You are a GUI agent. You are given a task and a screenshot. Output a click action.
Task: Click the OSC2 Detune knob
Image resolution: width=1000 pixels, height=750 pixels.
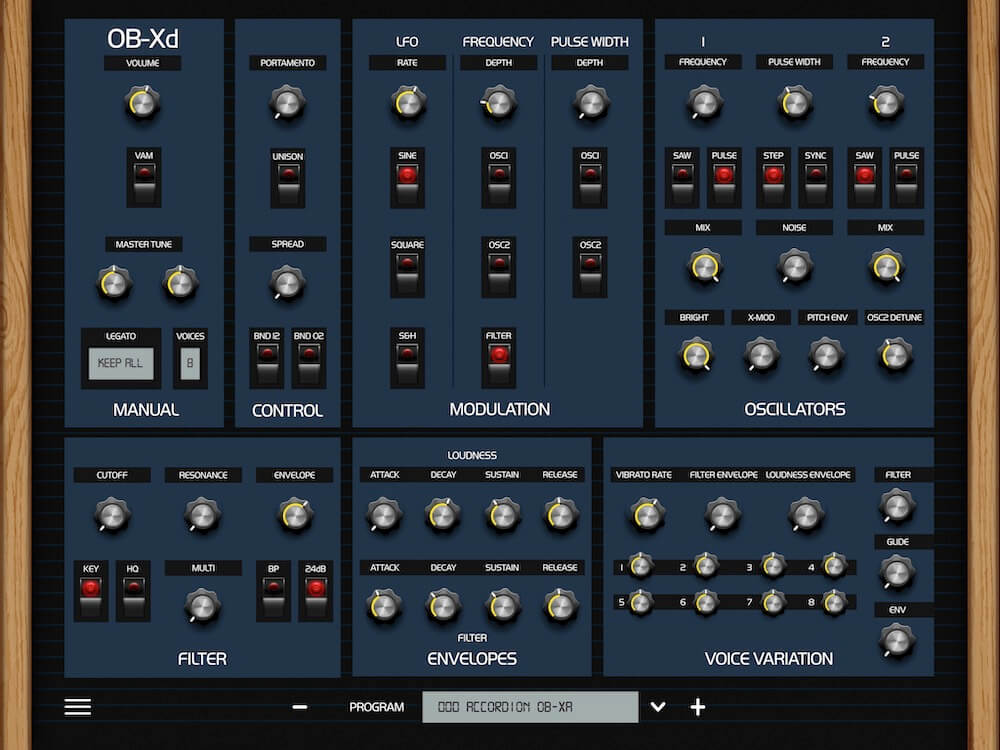[x=893, y=353]
